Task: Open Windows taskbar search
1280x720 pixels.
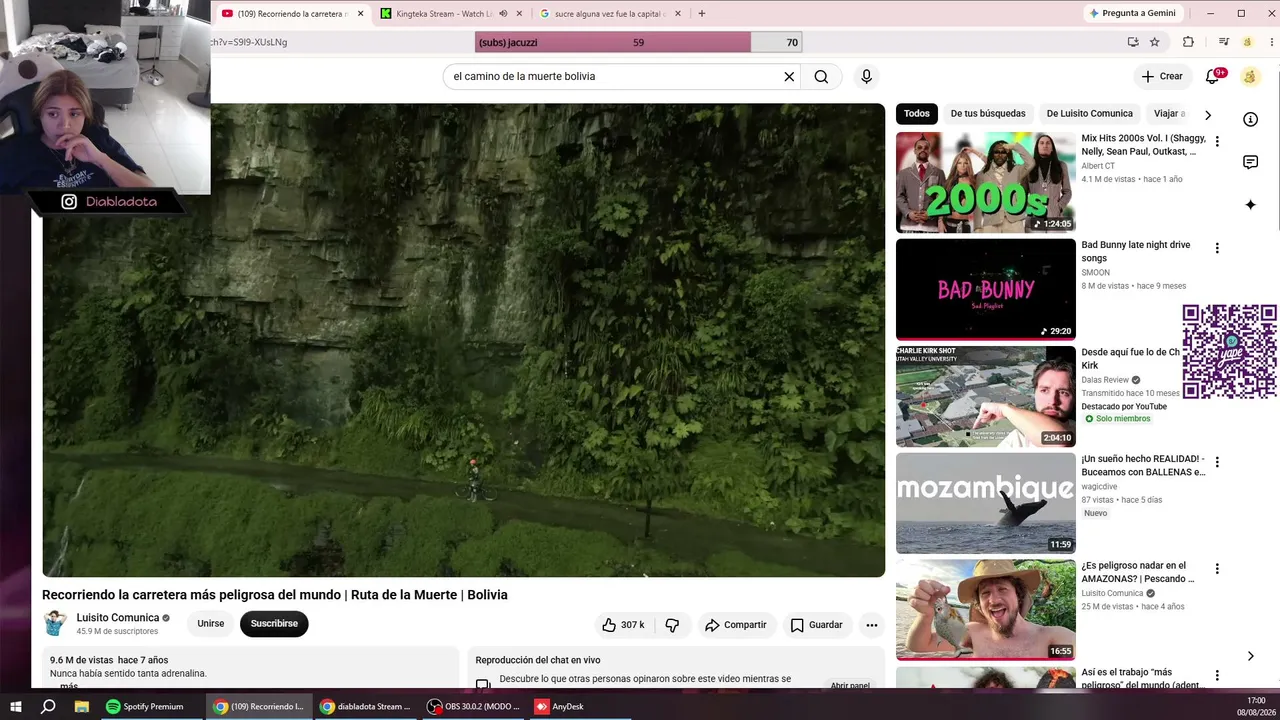Action: pos(48,706)
